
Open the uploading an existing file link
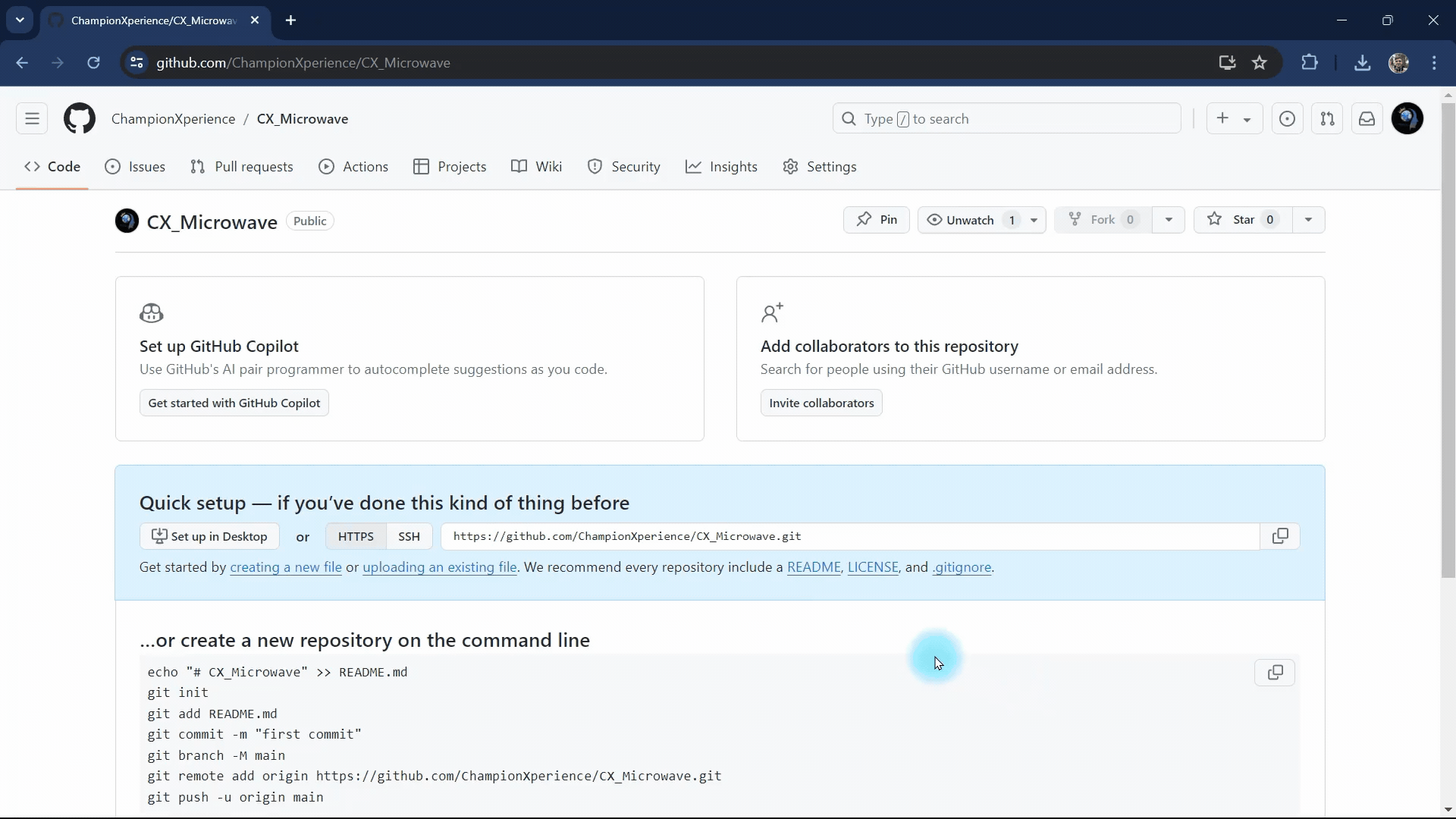(x=440, y=567)
